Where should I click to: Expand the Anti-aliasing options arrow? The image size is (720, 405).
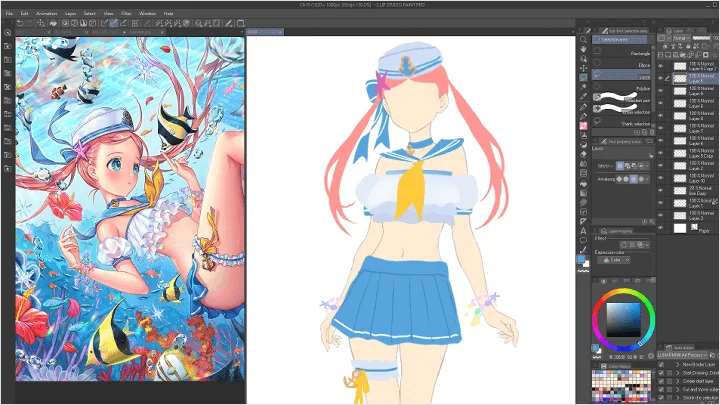(647, 179)
